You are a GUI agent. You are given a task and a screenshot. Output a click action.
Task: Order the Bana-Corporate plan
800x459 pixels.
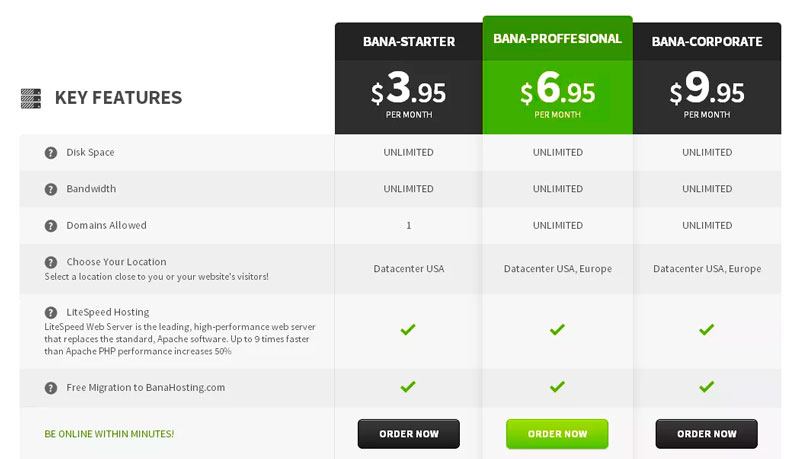(x=707, y=434)
